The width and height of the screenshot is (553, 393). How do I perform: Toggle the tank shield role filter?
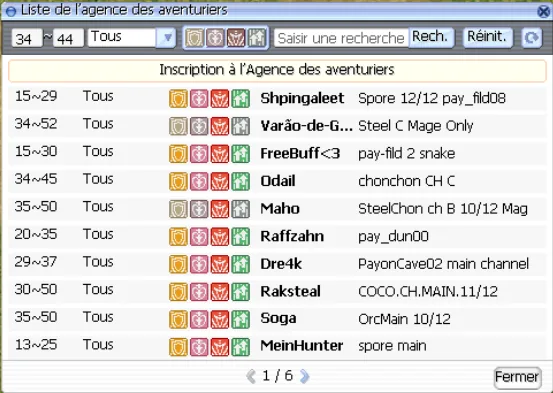point(195,38)
